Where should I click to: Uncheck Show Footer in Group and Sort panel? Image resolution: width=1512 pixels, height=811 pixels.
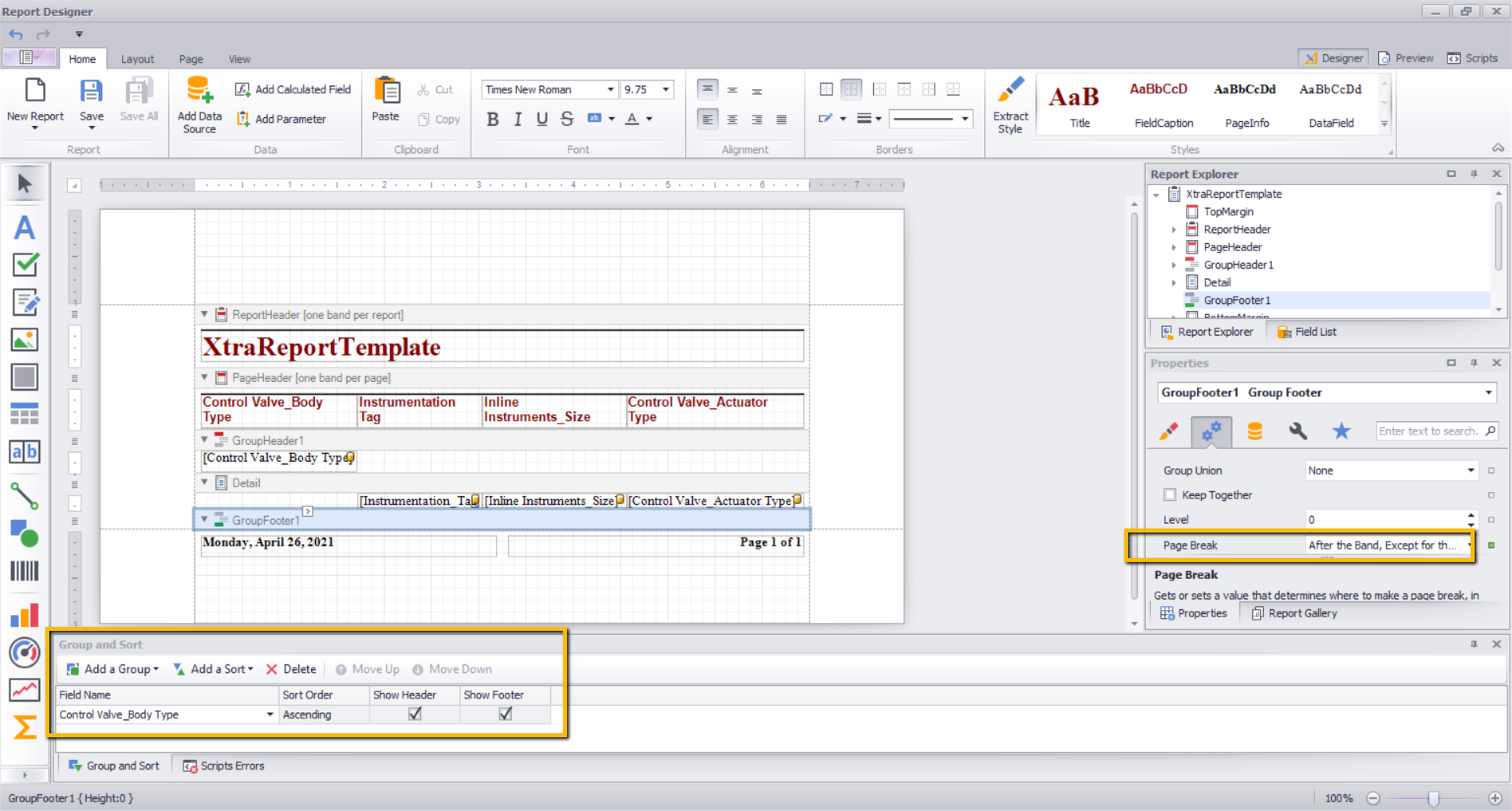(x=504, y=713)
